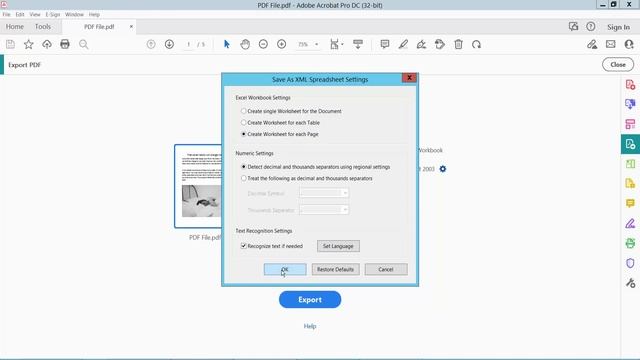Click the current page number field
640x360 pixels.
click(189, 44)
